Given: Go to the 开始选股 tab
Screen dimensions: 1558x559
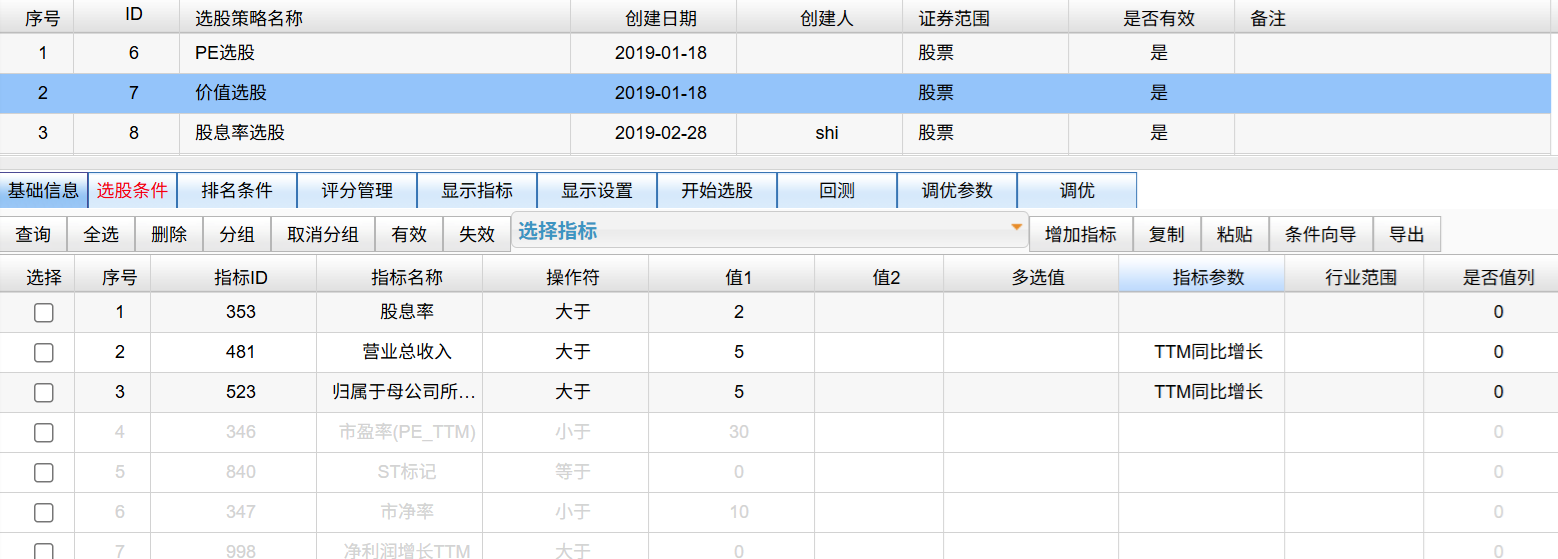Looking at the screenshot, I should pos(717,190).
